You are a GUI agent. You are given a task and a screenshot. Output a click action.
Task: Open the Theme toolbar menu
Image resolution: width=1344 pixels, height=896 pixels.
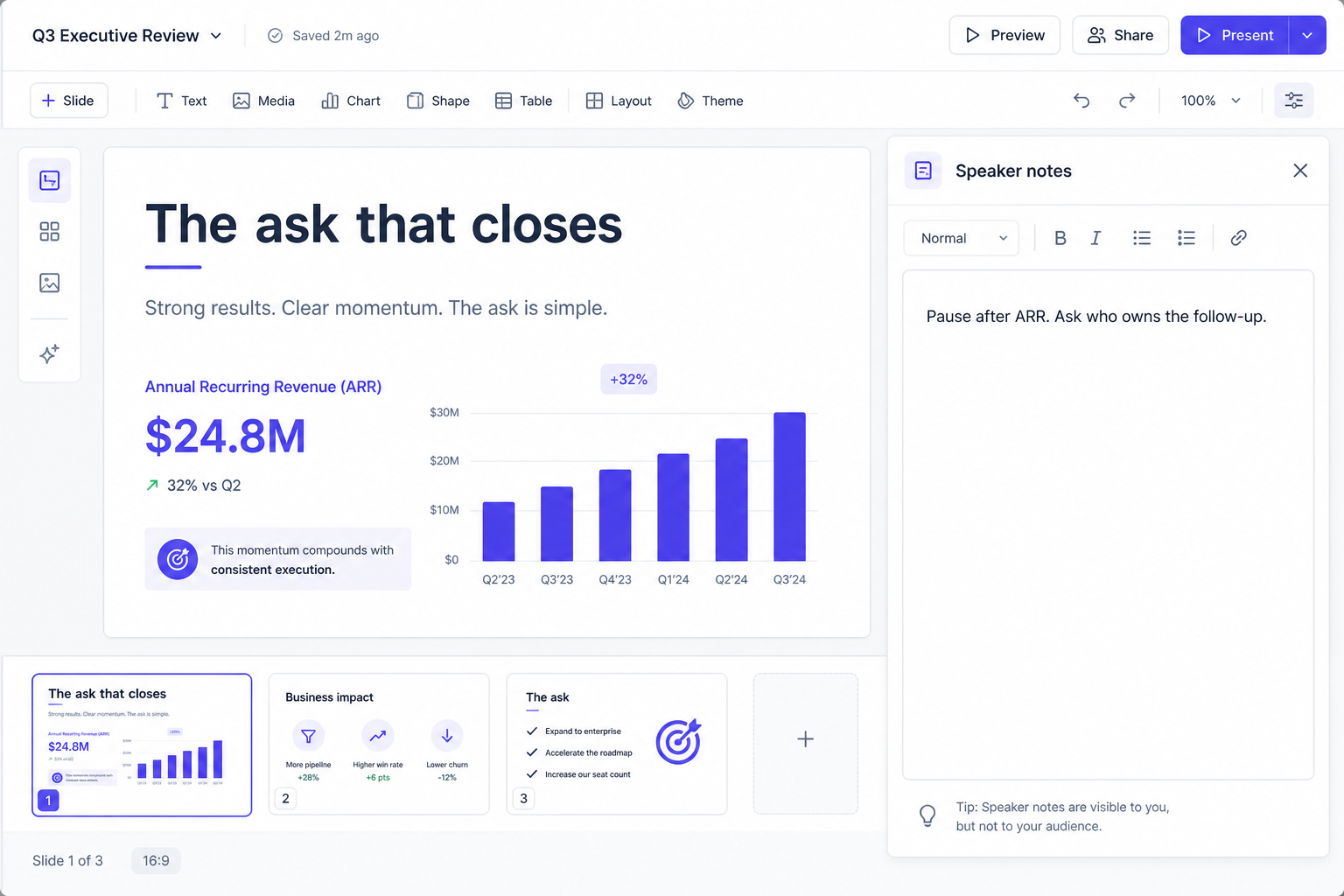point(710,101)
